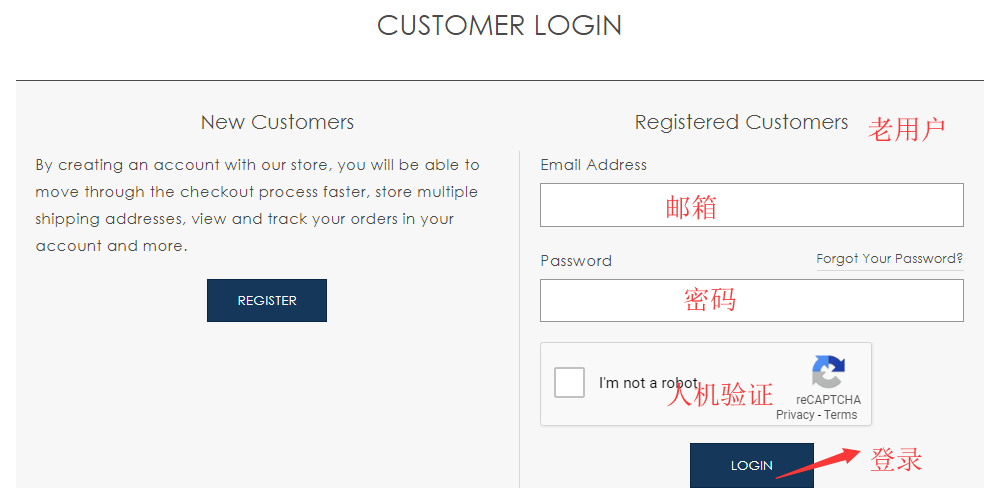Tick the I'm not a robot checkbox

coord(570,383)
